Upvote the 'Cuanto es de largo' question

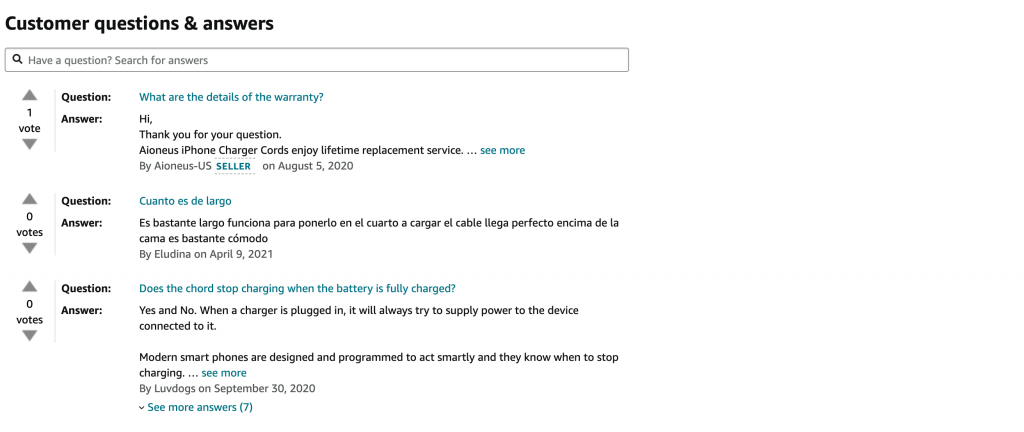(29, 199)
